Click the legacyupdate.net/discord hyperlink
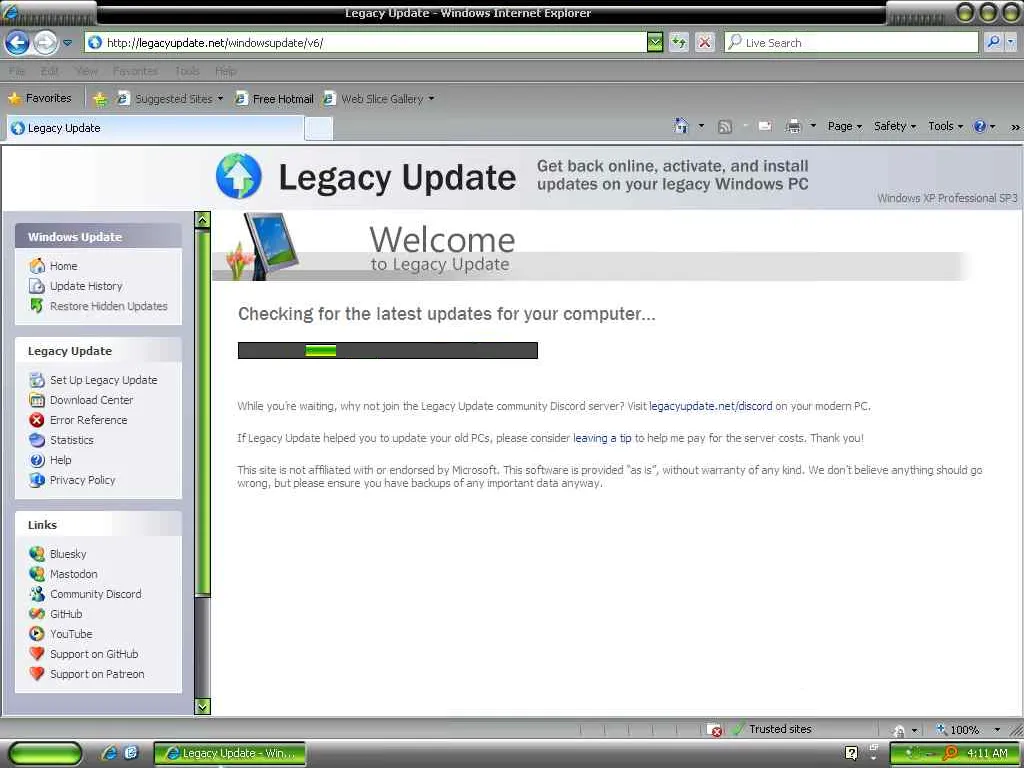Image resolution: width=1024 pixels, height=768 pixels. pyautogui.click(x=711, y=406)
